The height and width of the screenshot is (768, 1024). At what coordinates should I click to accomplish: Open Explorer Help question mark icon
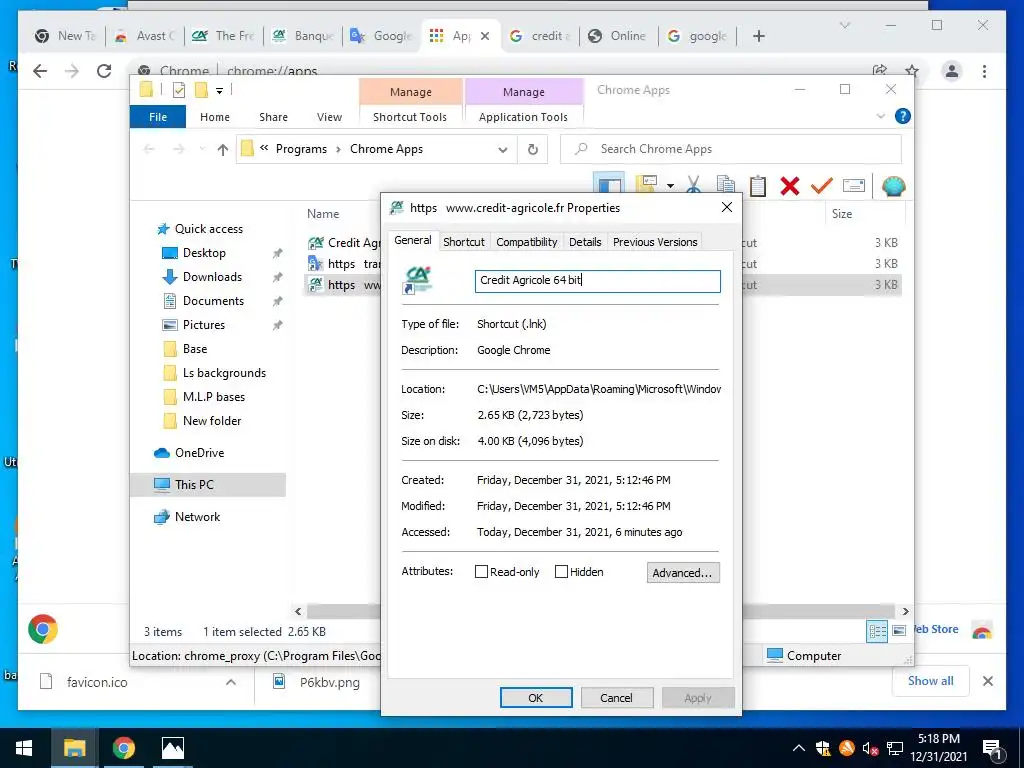tap(903, 116)
